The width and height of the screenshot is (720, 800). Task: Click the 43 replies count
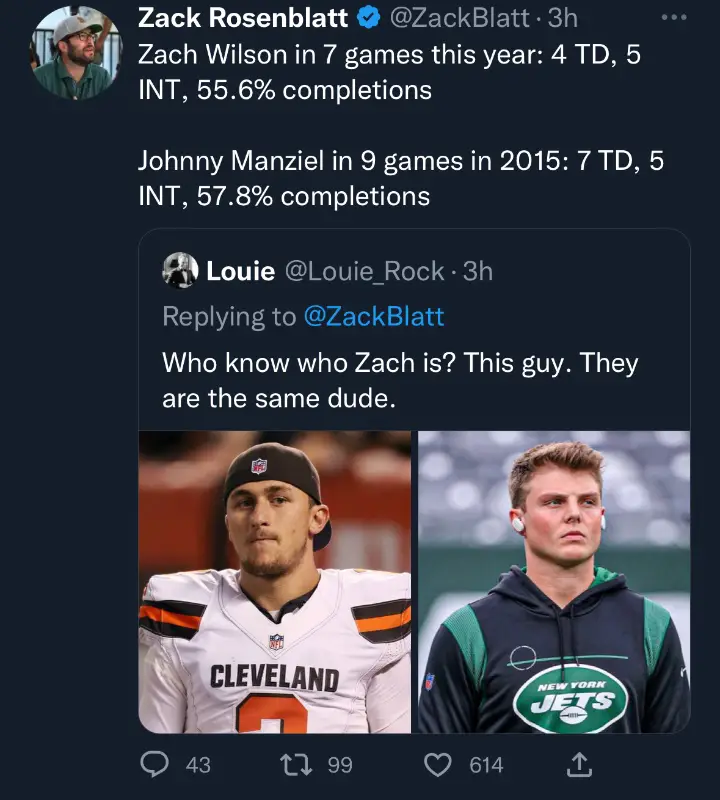(x=198, y=765)
